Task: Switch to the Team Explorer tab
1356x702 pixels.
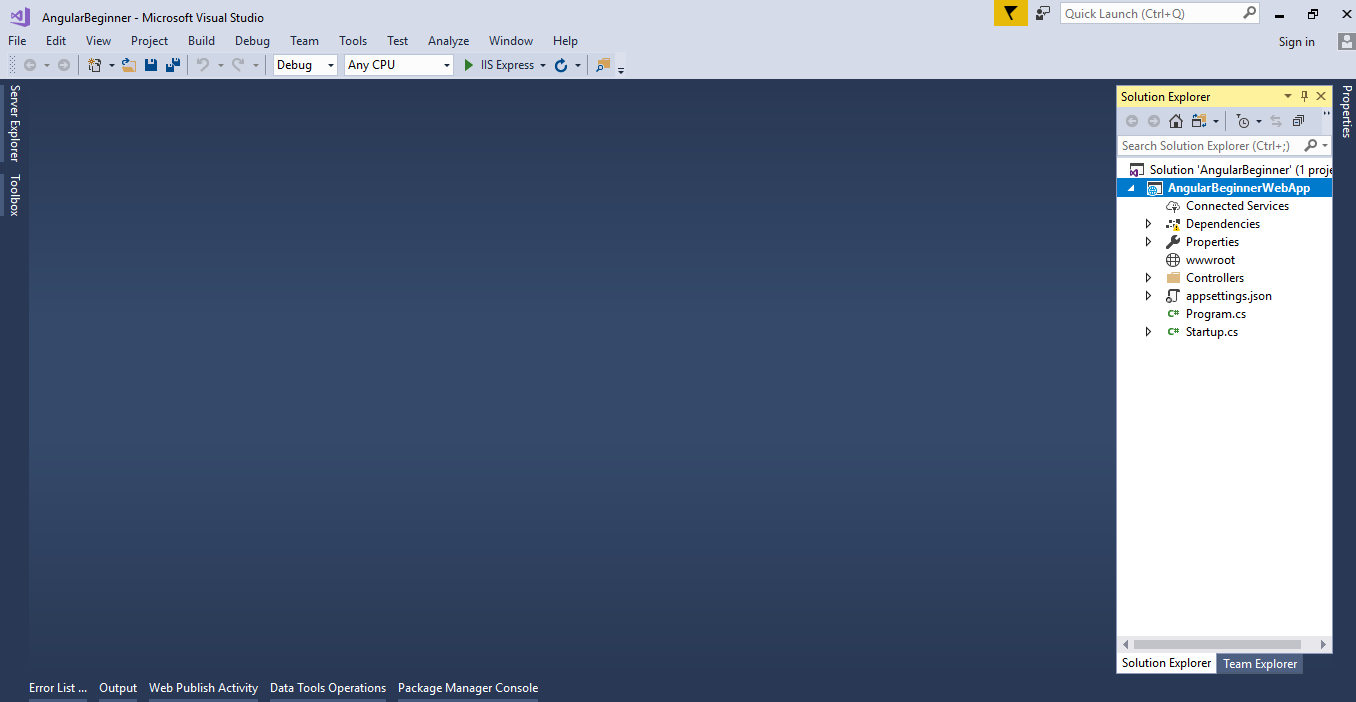Action: [1260, 664]
